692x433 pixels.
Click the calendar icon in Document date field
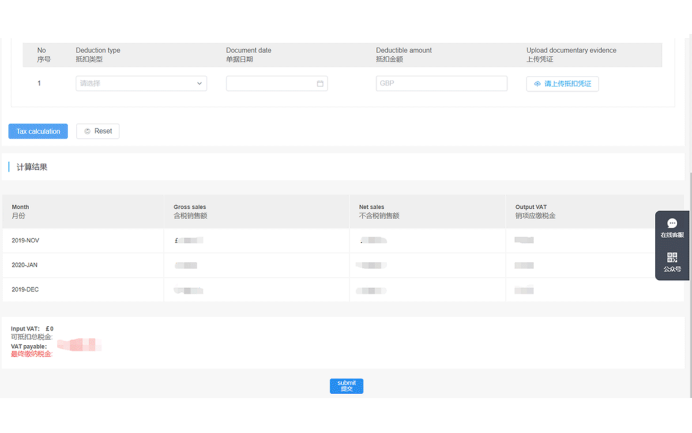click(x=320, y=84)
